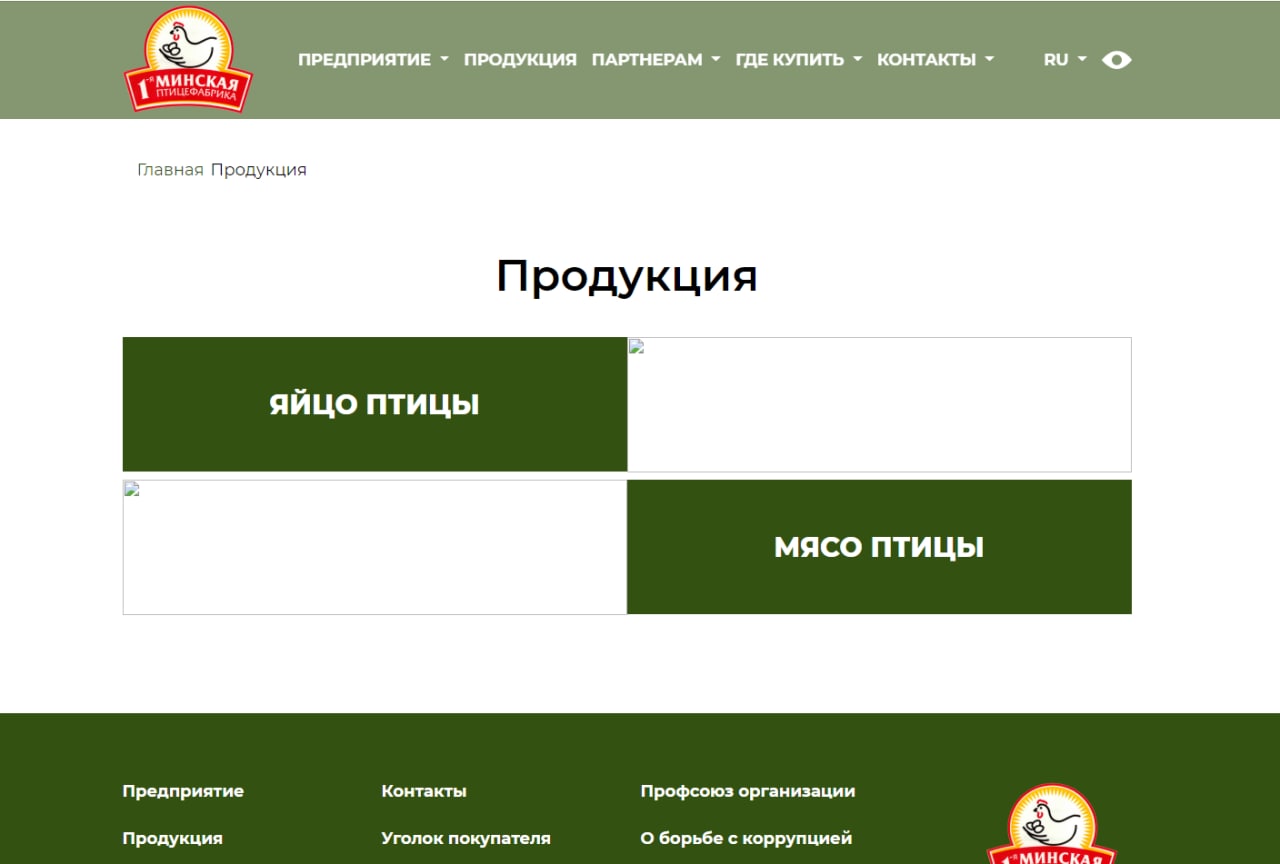
Task: Open footer Продукция link
Action: tap(172, 838)
